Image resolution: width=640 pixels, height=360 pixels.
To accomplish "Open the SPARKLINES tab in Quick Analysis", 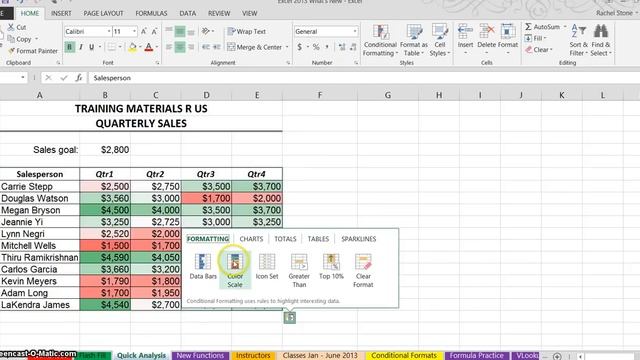I will tap(358, 239).
